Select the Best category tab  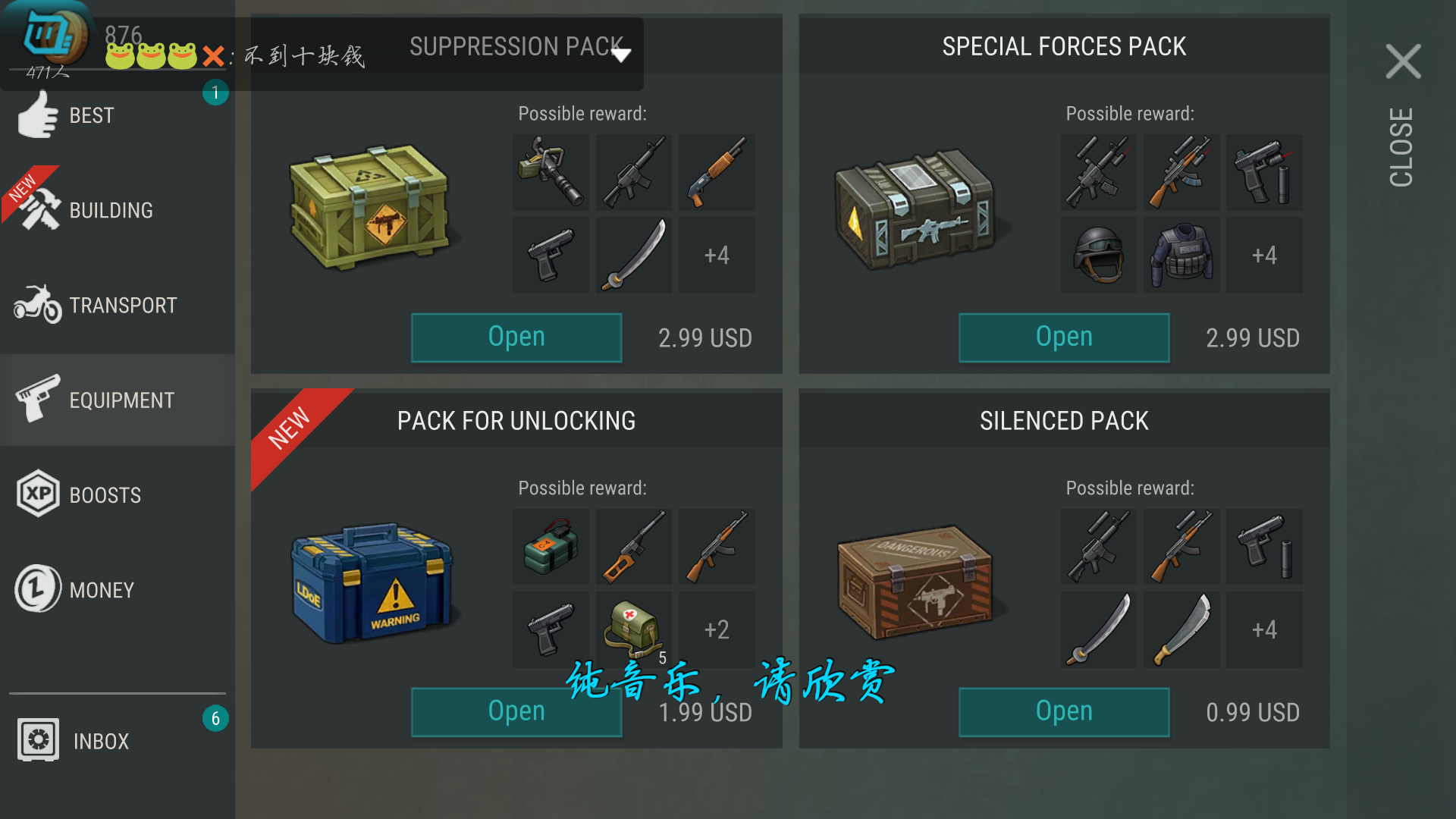click(x=118, y=115)
